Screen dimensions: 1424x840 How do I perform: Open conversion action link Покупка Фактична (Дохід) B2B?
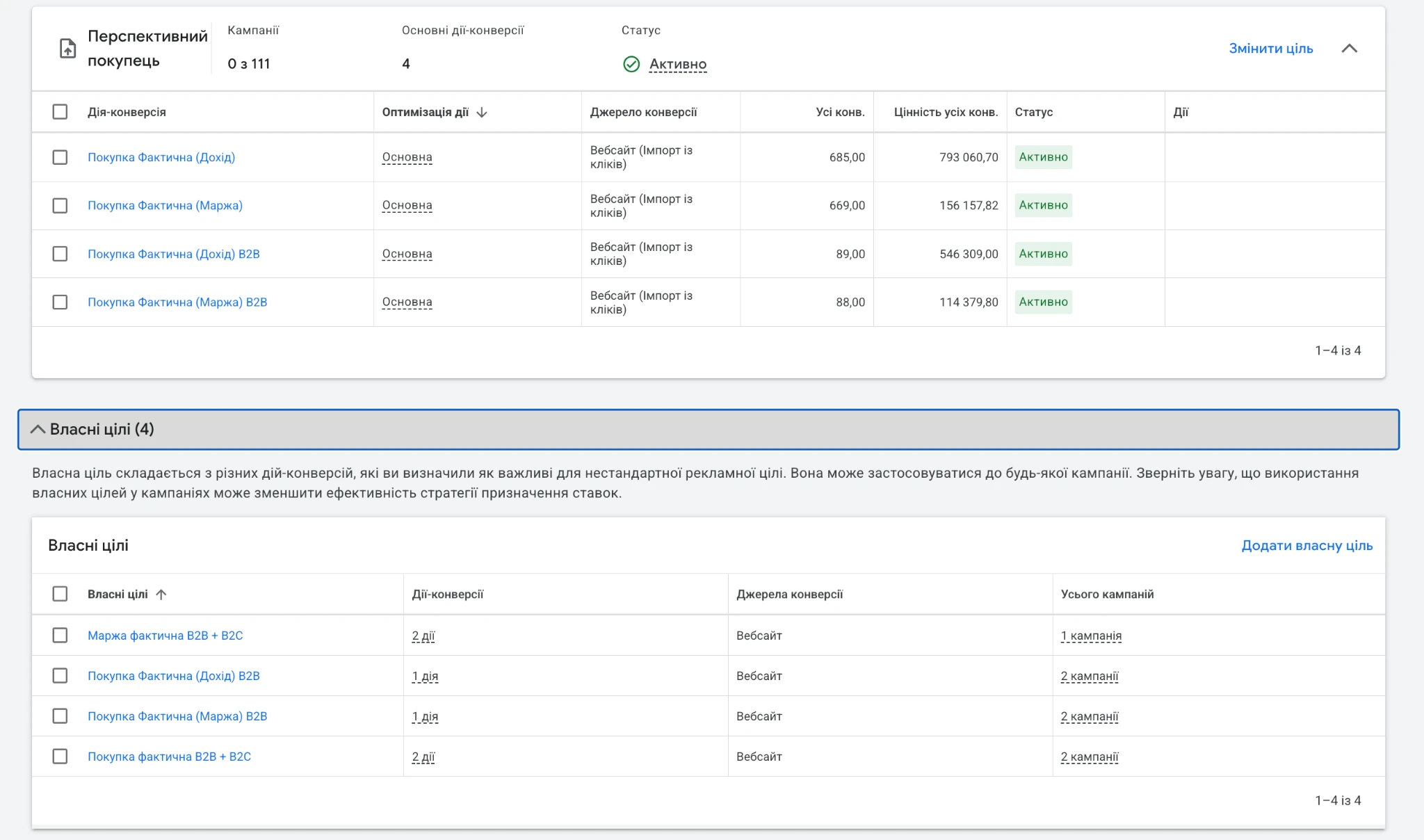point(174,254)
